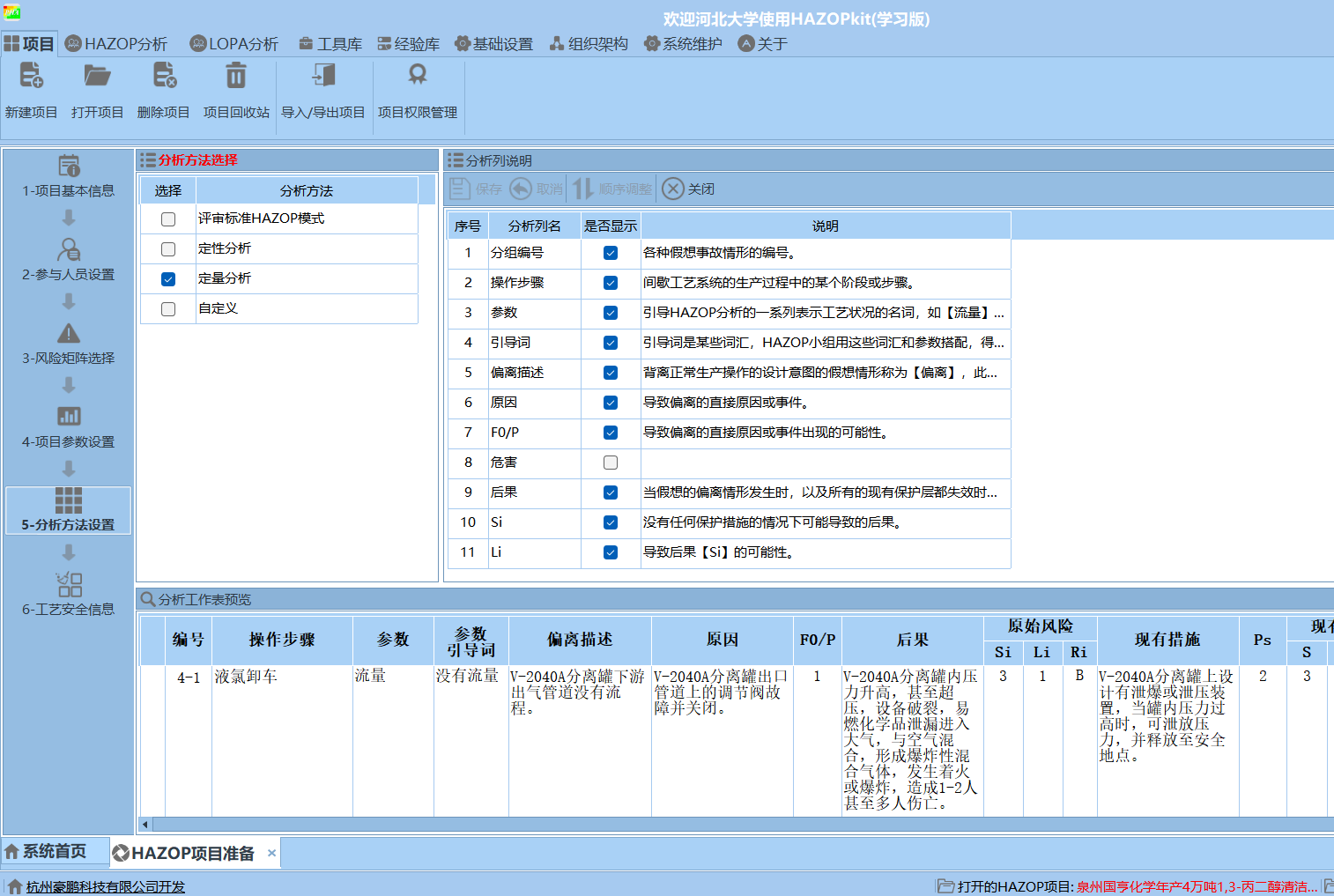
Task: Check the 定性分析 checkbox
Action: (168, 249)
